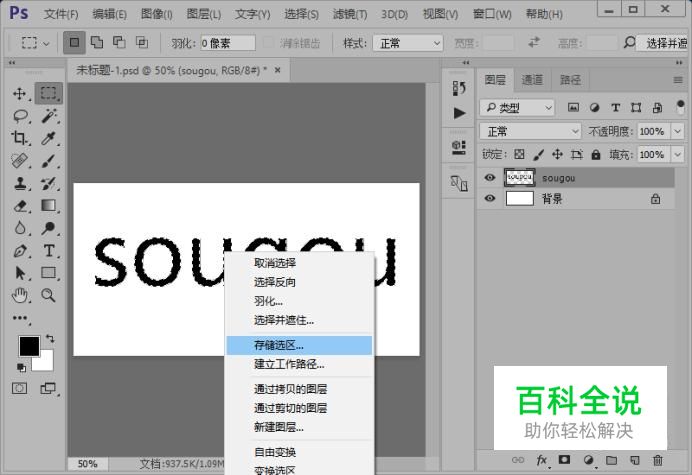Select the Brush tool
This screenshot has height=475, width=692.
49,161
